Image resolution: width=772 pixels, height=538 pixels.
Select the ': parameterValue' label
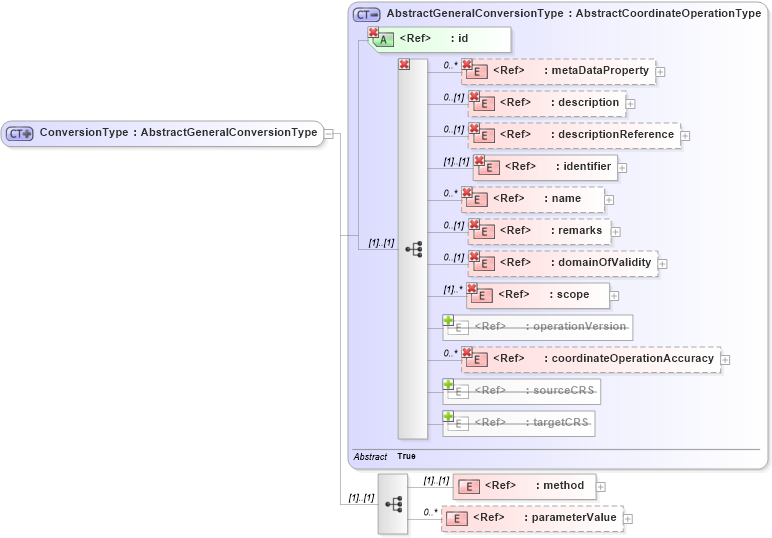coord(570,517)
